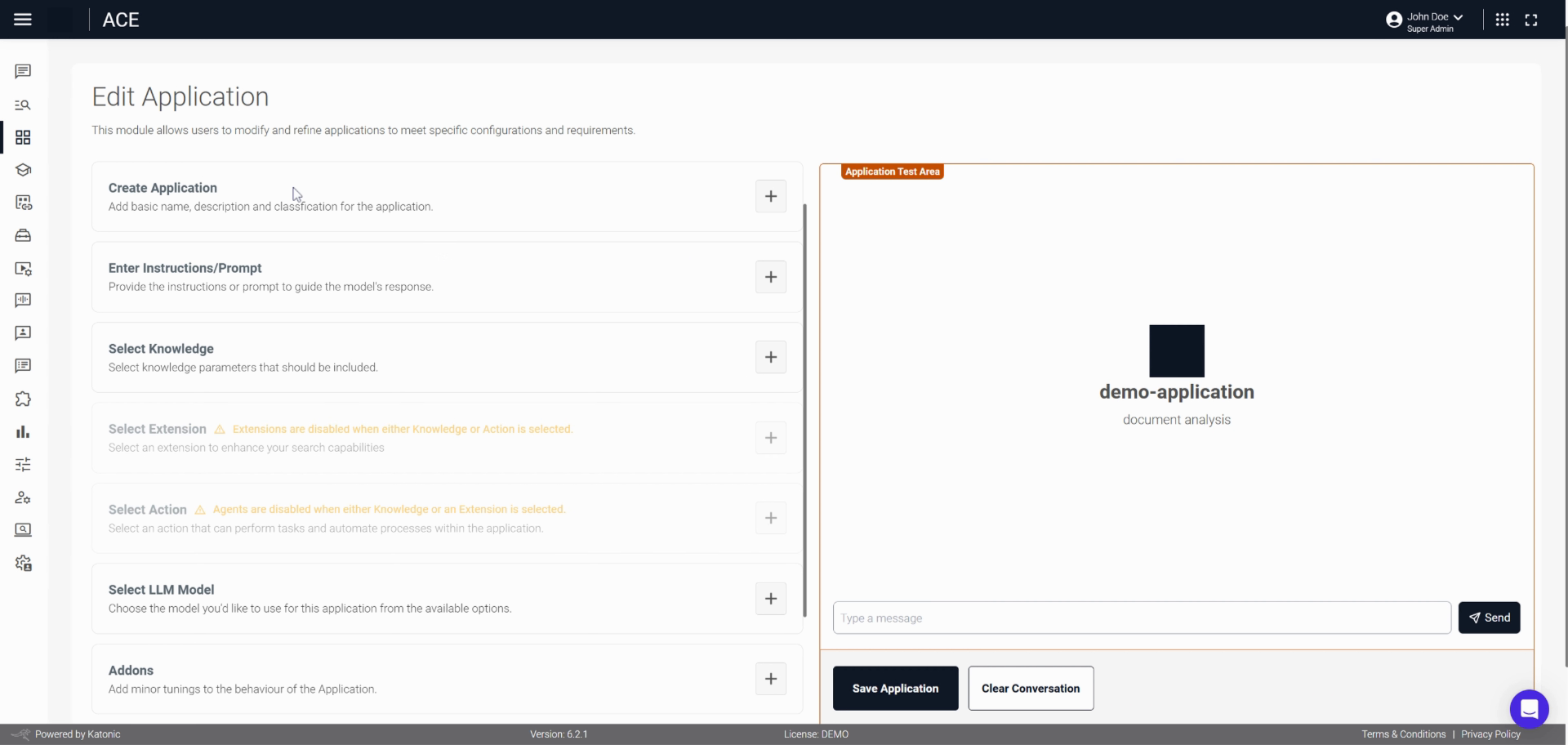
Task: Open the John Doe account dropdown
Action: point(1423,20)
